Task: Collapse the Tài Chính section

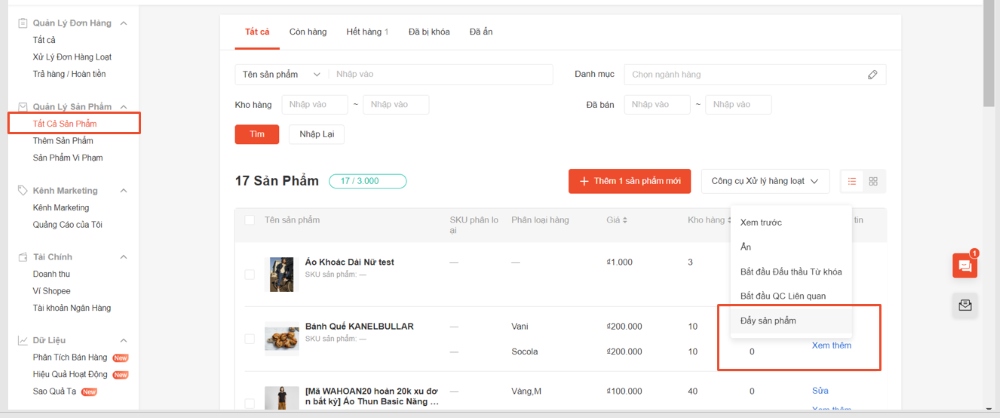Action: click(x=124, y=257)
